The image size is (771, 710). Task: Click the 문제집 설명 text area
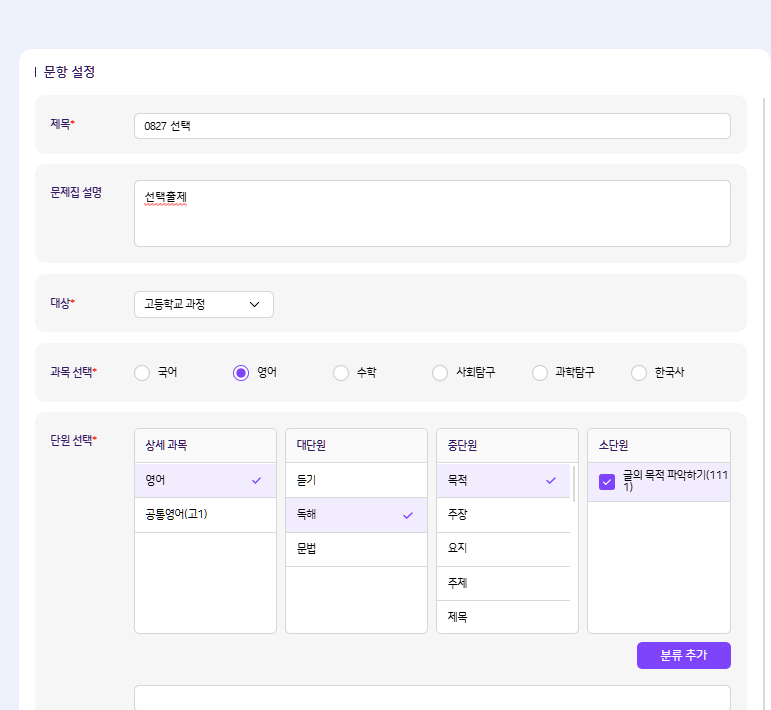(432, 213)
